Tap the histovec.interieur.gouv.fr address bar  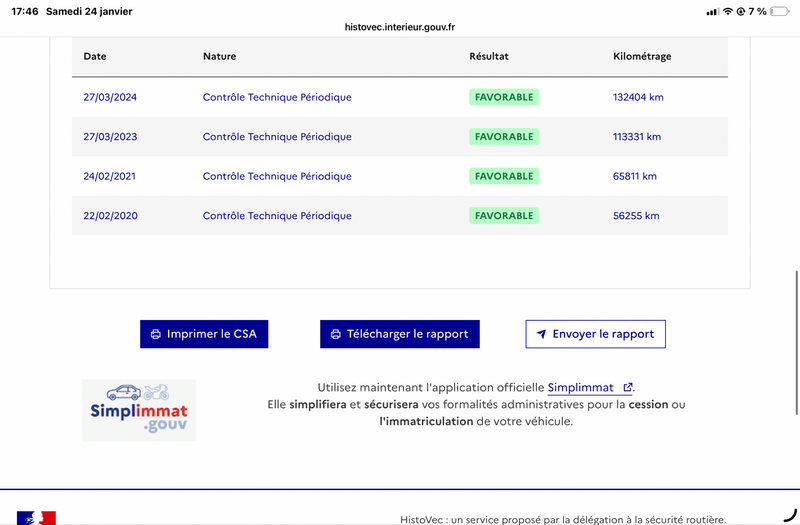(400, 27)
